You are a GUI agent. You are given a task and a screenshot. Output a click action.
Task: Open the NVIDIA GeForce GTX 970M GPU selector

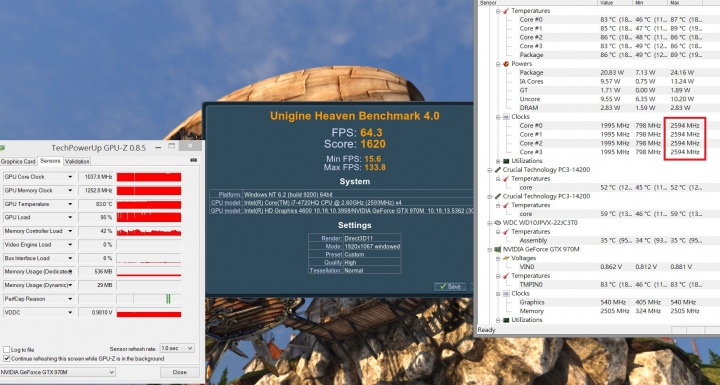pos(57,372)
